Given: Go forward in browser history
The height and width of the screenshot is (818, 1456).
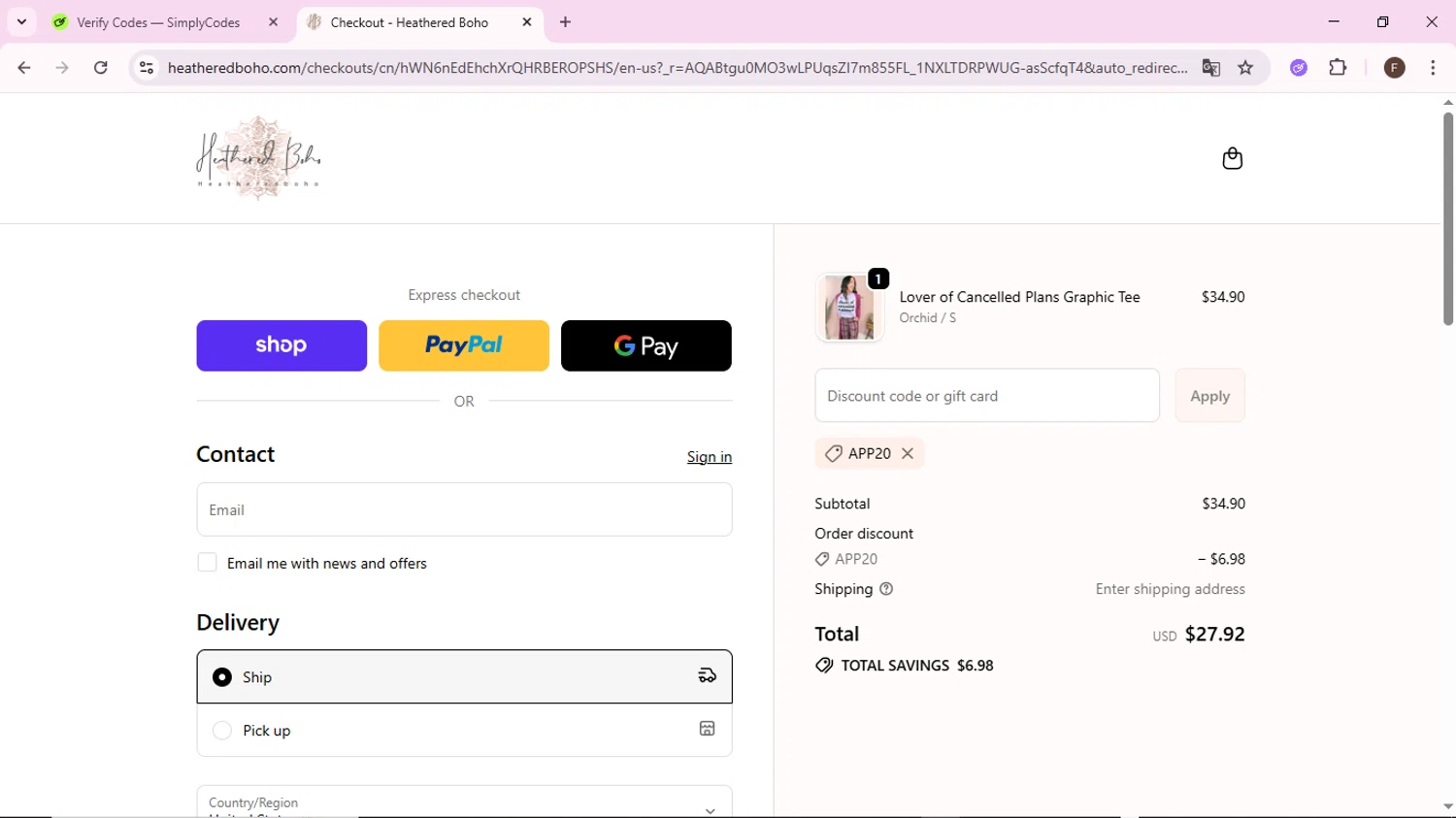Looking at the screenshot, I should coord(62,68).
